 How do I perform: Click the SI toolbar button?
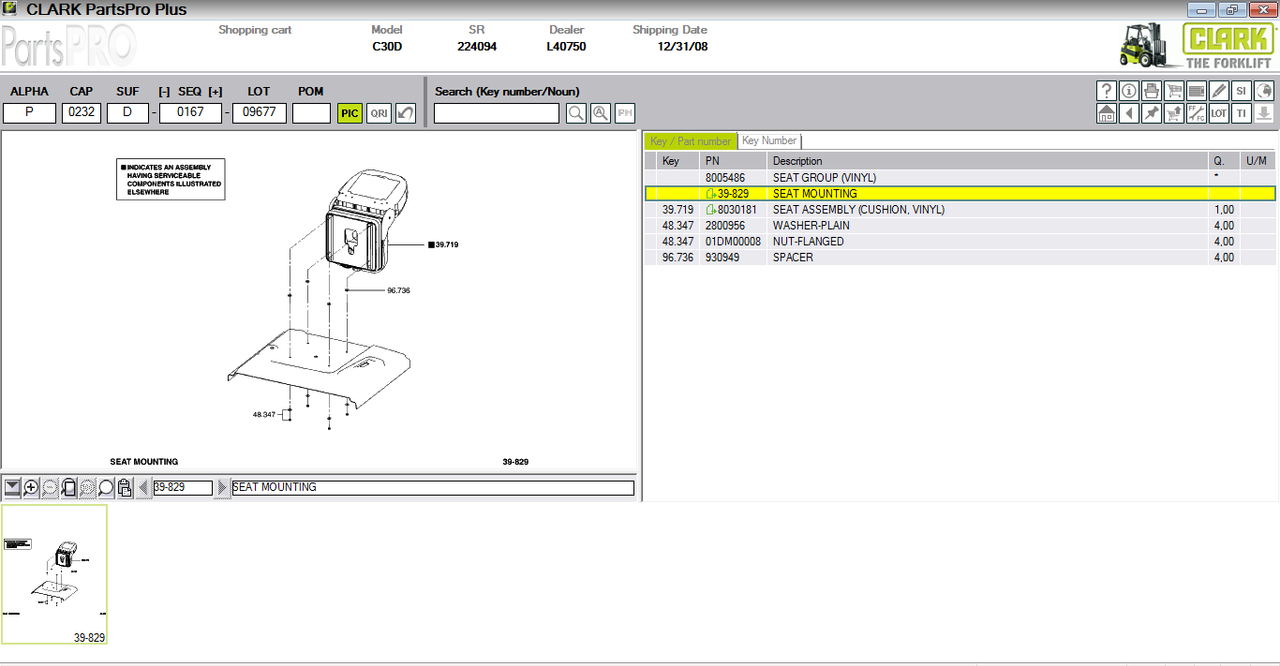click(x=1241, y=91)
